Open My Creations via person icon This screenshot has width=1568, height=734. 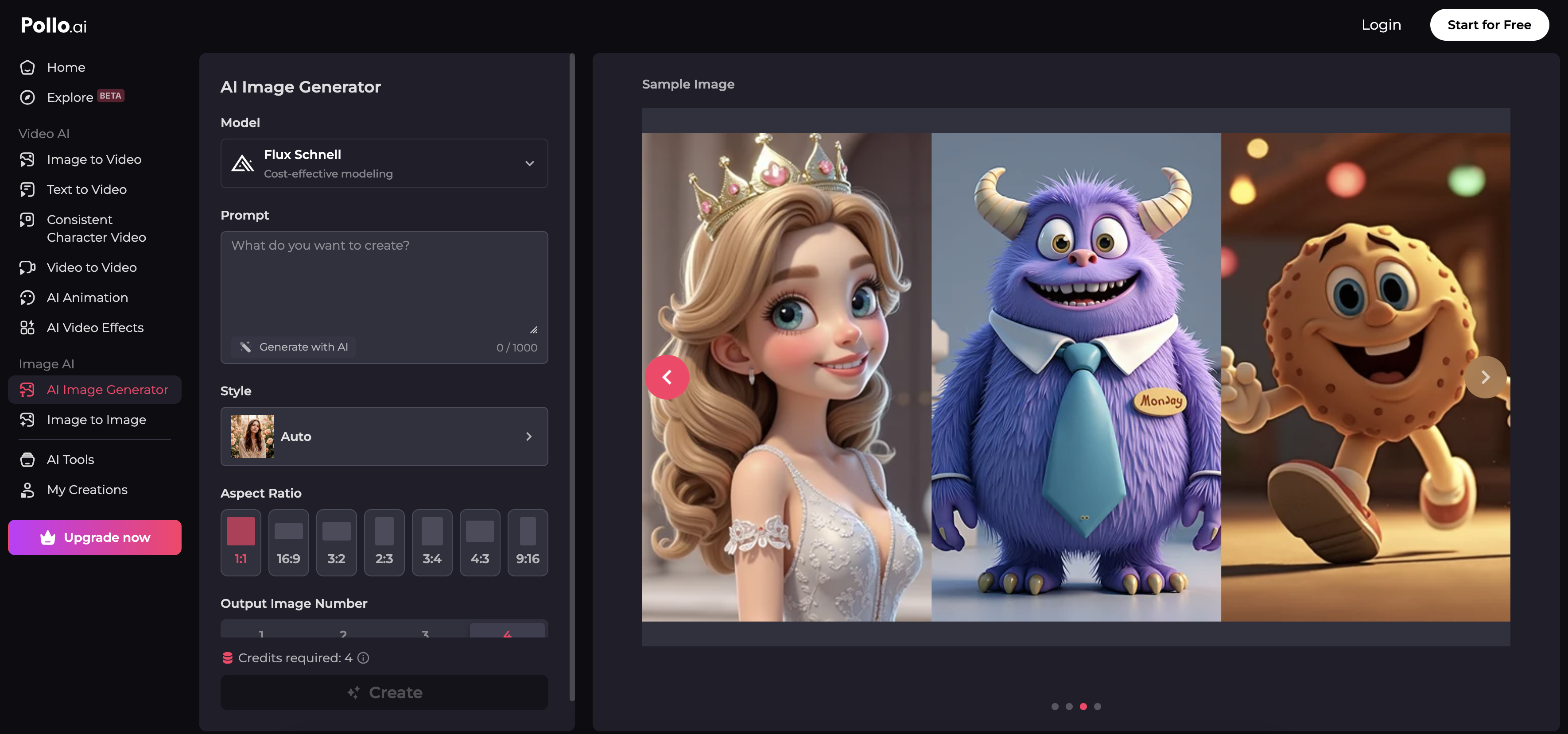(x=27, y=490)
